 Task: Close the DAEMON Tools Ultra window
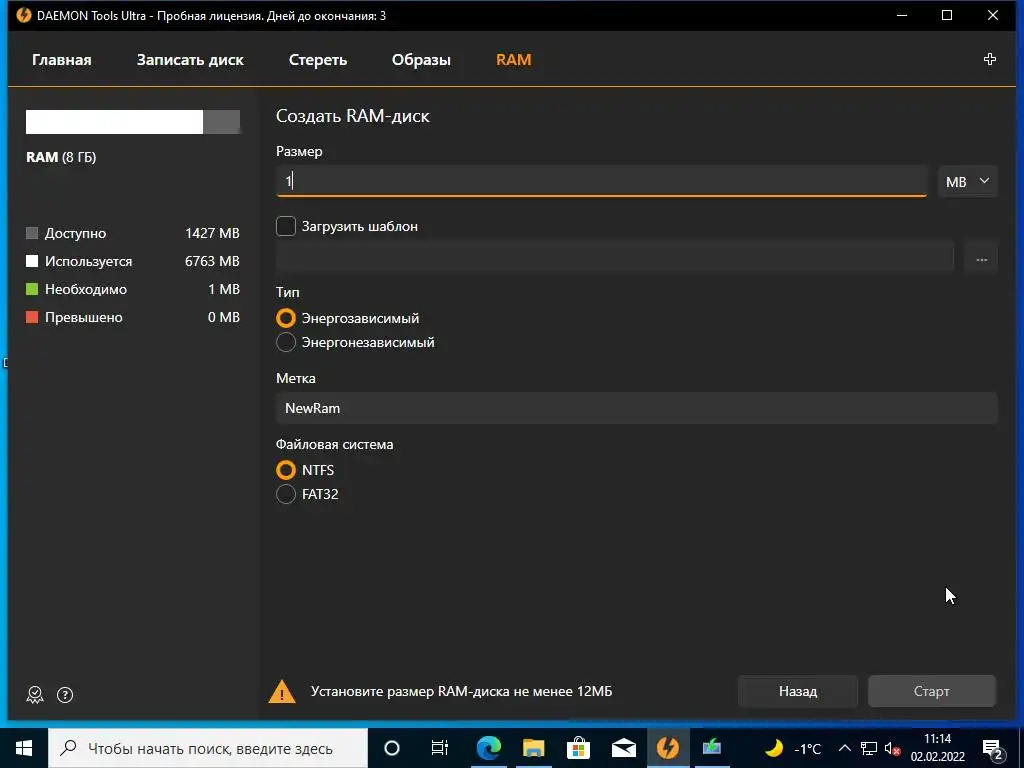[x=993, y=15]
